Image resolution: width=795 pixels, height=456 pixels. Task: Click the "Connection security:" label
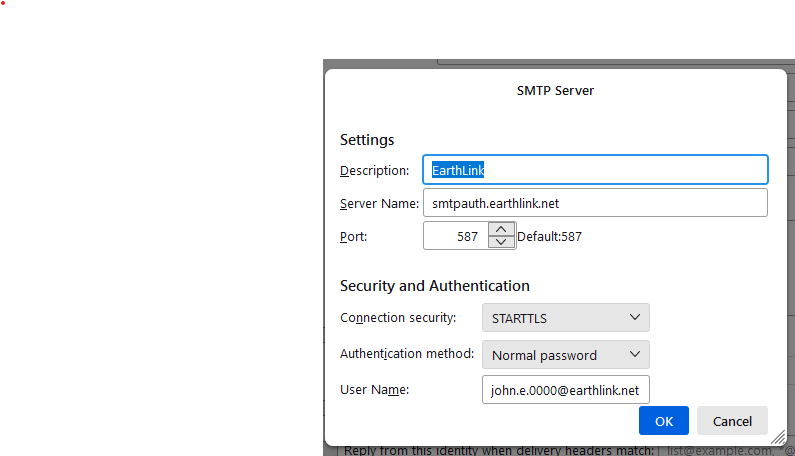tap(398, 318)
